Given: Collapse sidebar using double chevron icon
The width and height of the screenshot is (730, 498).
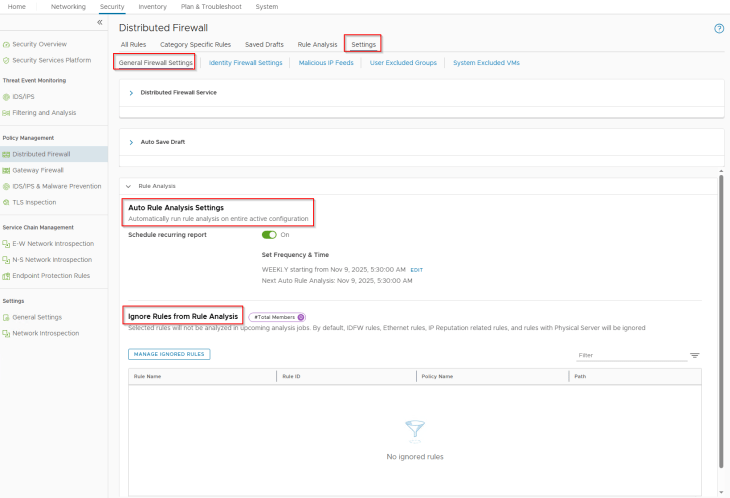Looking at the screenshot, I should click(x=99, y=22).
